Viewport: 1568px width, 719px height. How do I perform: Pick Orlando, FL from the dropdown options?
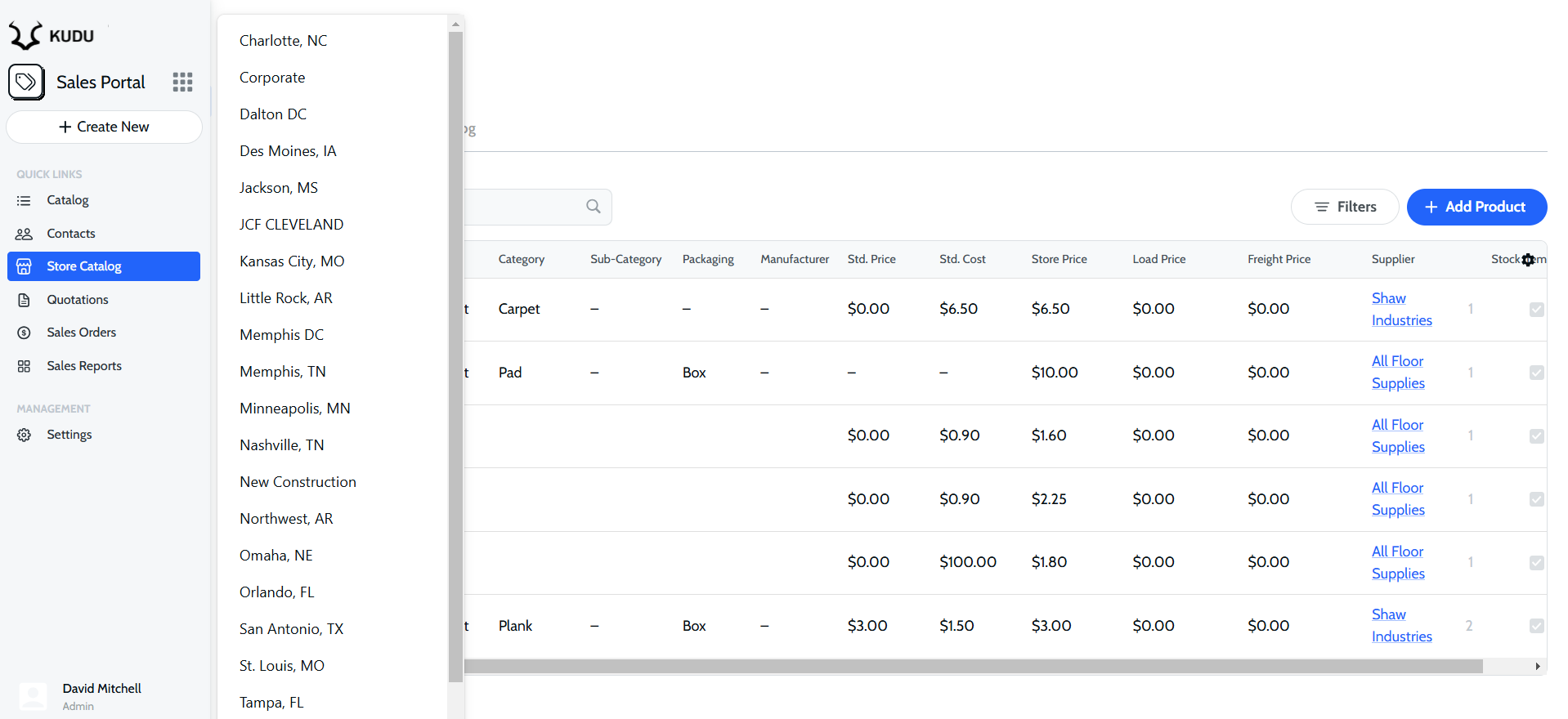[276, 592]
